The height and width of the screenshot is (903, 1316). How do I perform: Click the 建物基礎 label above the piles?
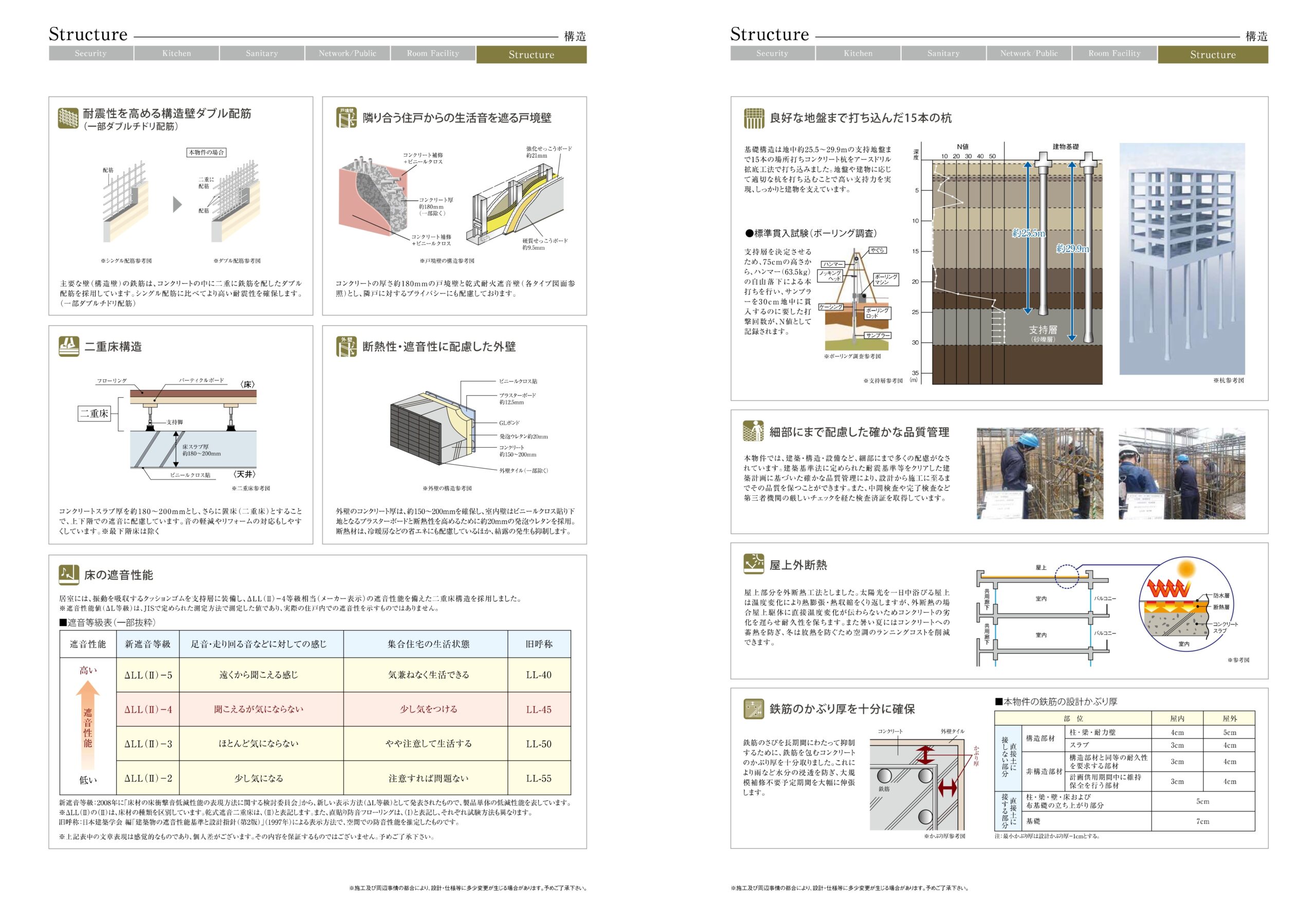click(x=1066, y=146)
